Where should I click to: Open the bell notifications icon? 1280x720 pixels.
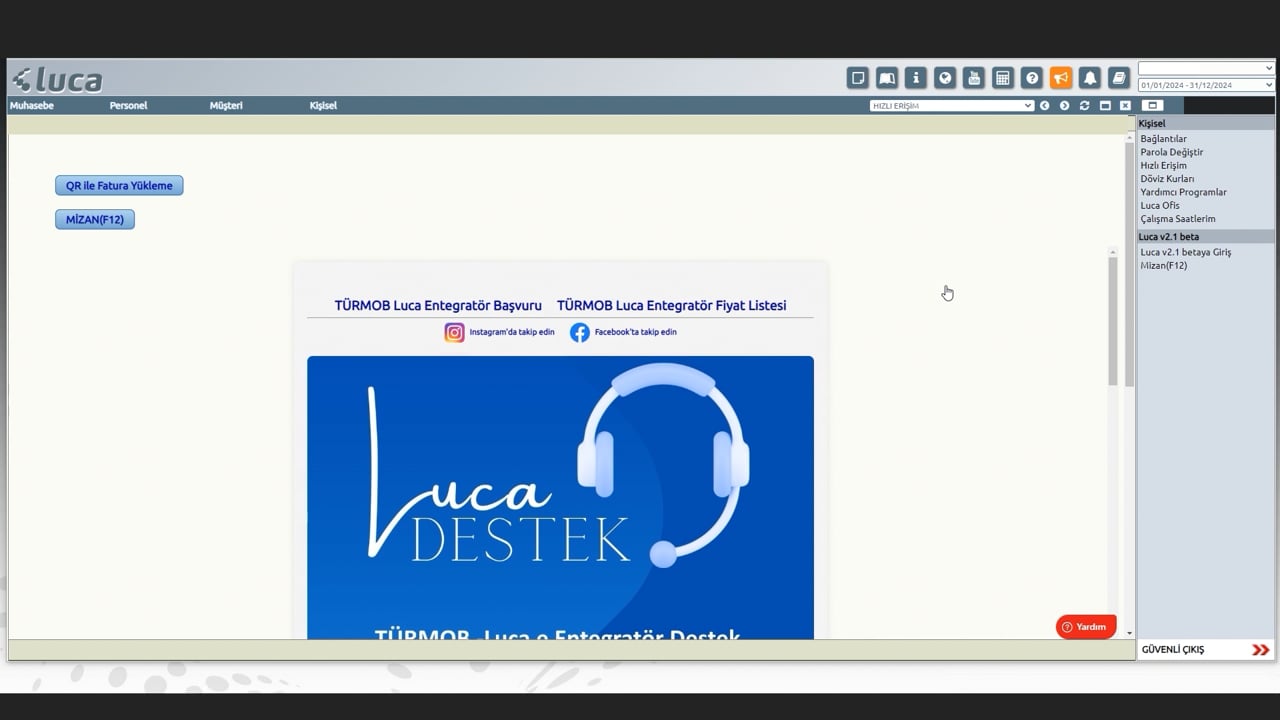tap(1090, 78)
